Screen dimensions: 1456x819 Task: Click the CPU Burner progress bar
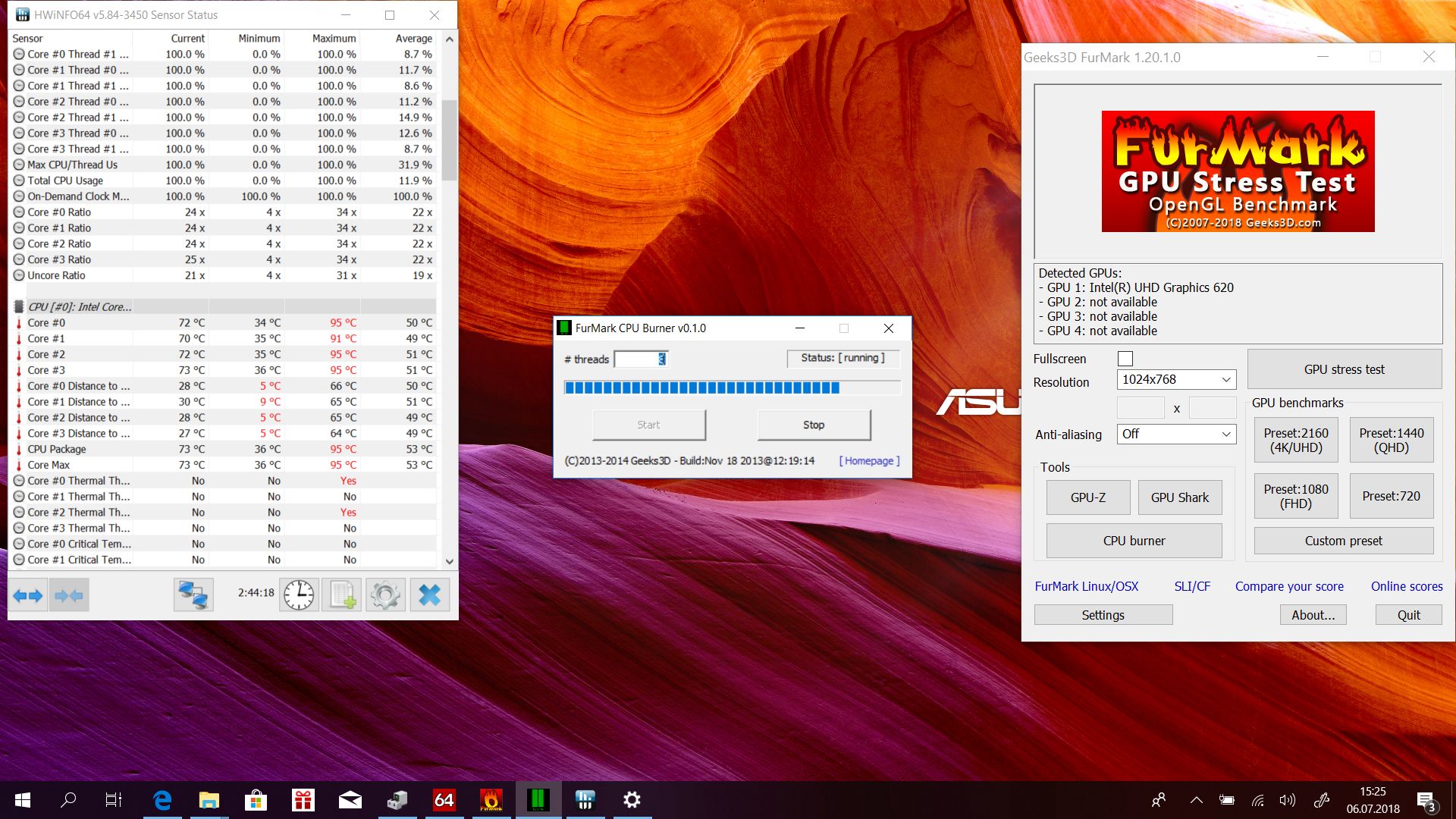coord(730,387)
